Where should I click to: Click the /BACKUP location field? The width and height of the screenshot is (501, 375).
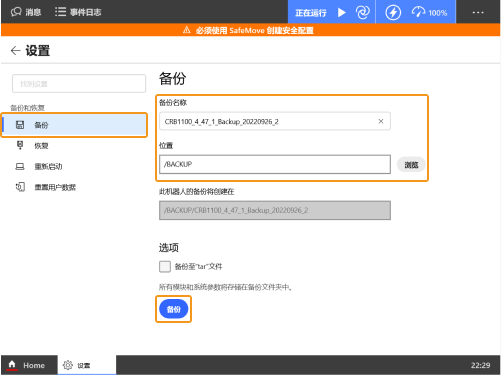coord(275,164)
